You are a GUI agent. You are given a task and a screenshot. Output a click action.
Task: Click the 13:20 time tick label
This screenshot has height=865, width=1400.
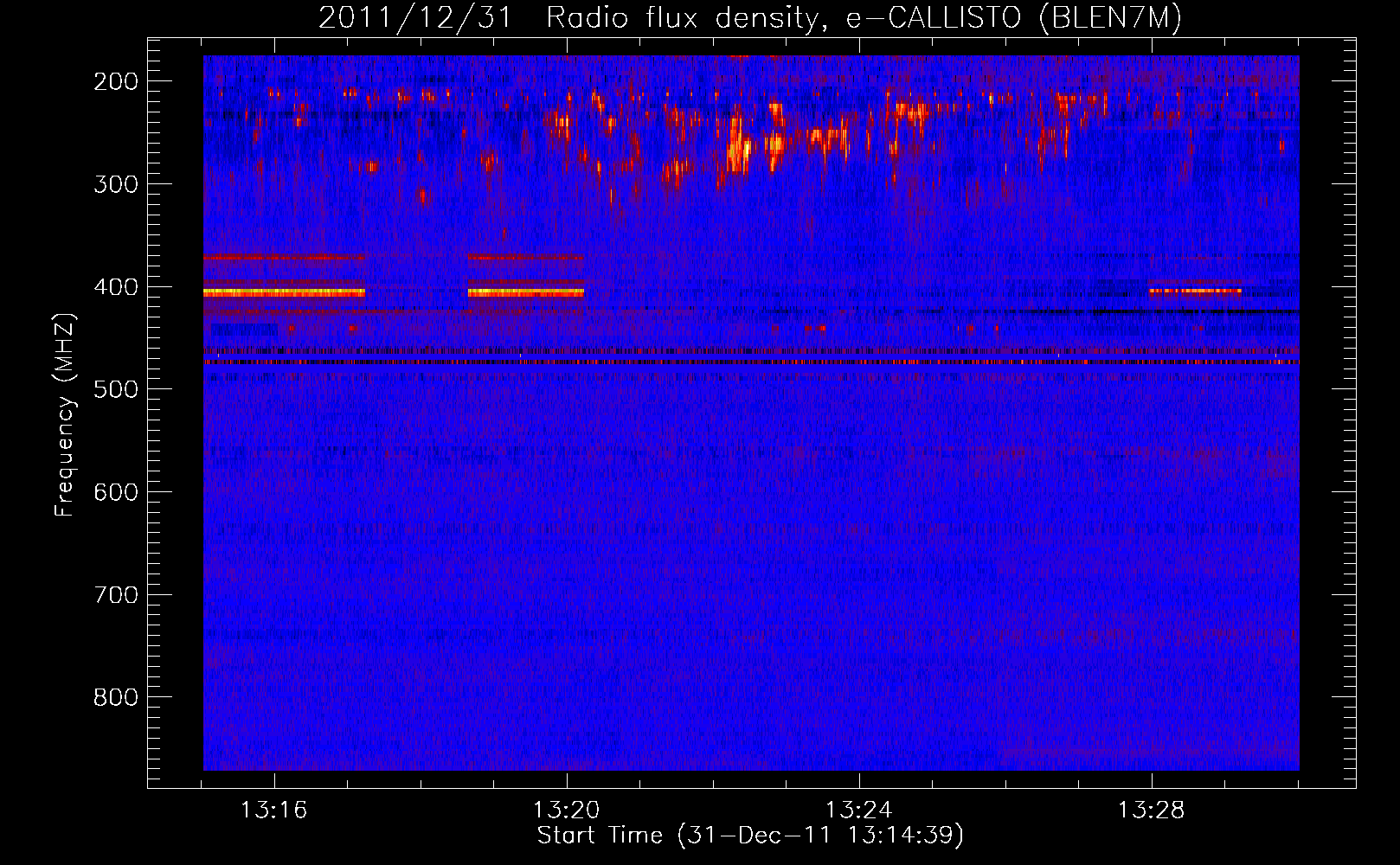point(567,811)
